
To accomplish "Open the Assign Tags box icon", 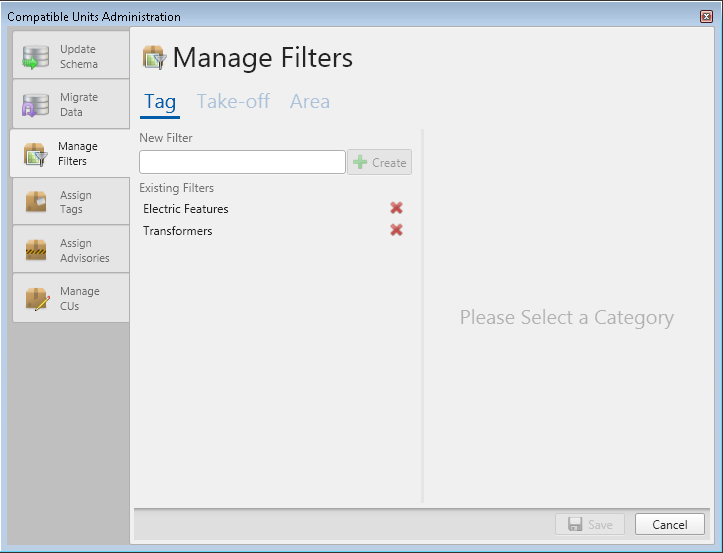I will [36, 202].
